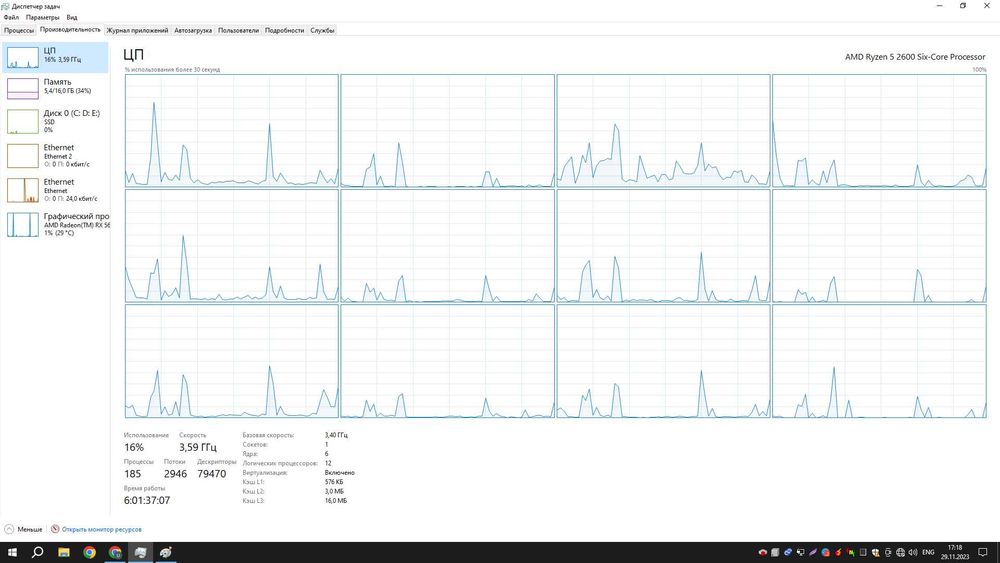Viewport: 1000px width, 563px height.
Task: Click the Логических процессоров label
Action: (280, 464)
